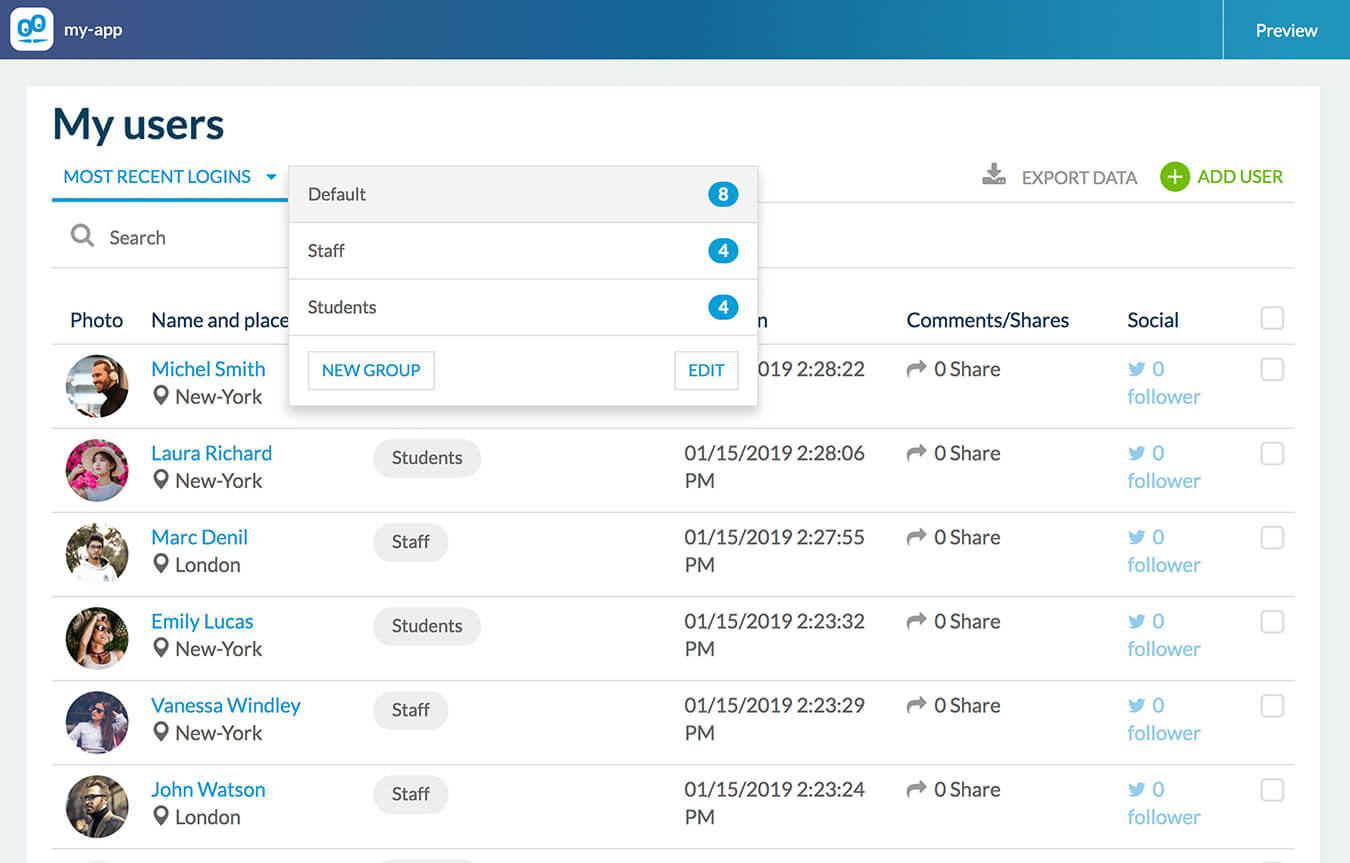Select Vanessa Windley's row checkbox
Viewport: 1350px width, 863px height.
click(x=1271, y=706)
